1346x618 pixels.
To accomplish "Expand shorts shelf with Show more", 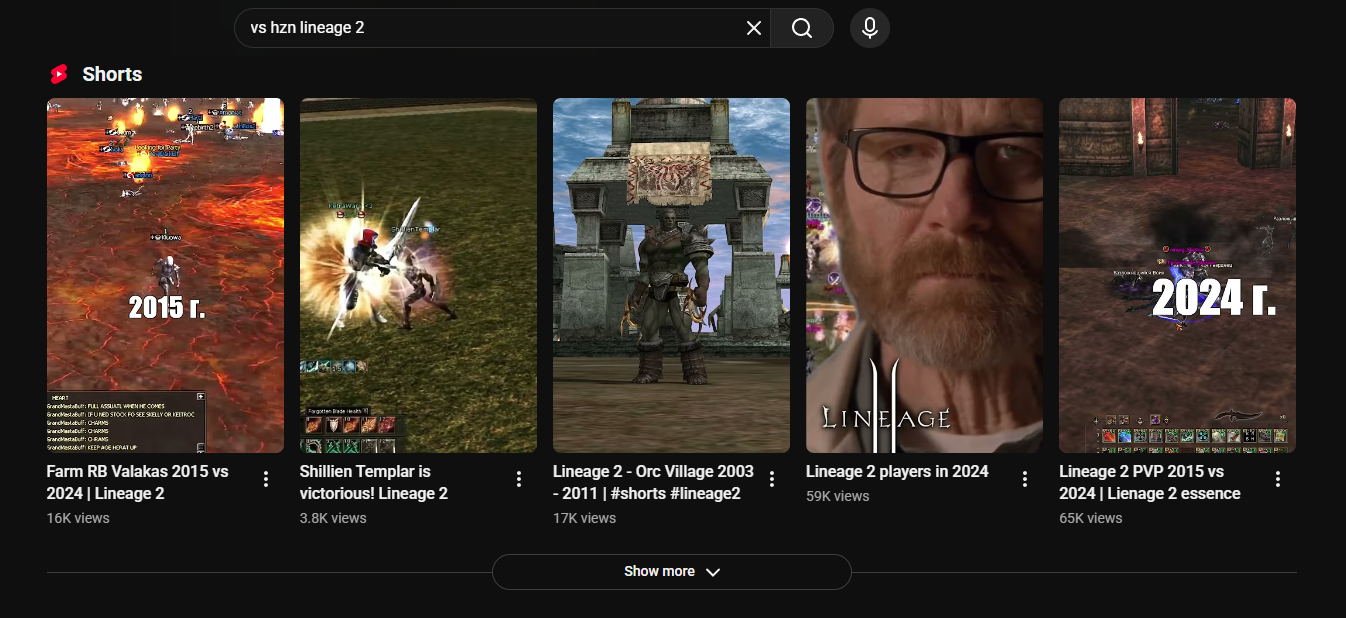I will click(671, 572).
